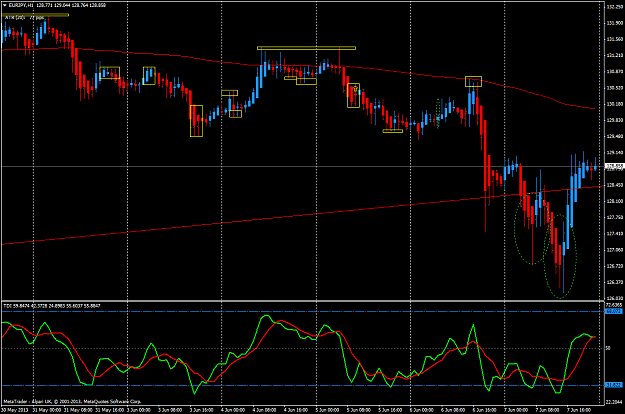Click the lower blue TDI level value tag
Screen dimensions: 625x414
coord(614,385)
